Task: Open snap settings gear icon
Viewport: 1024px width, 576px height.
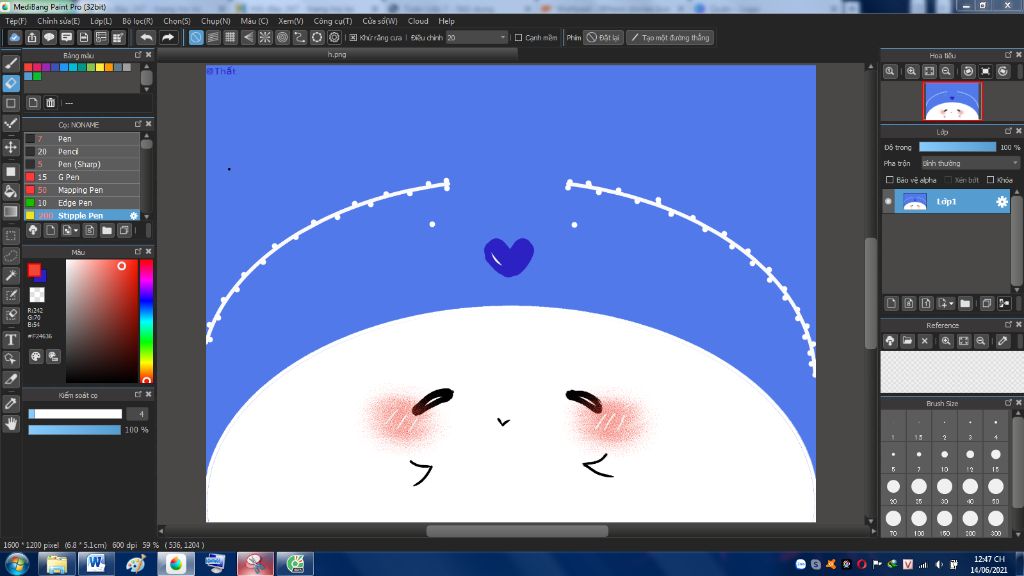Action: coord(334,37)
